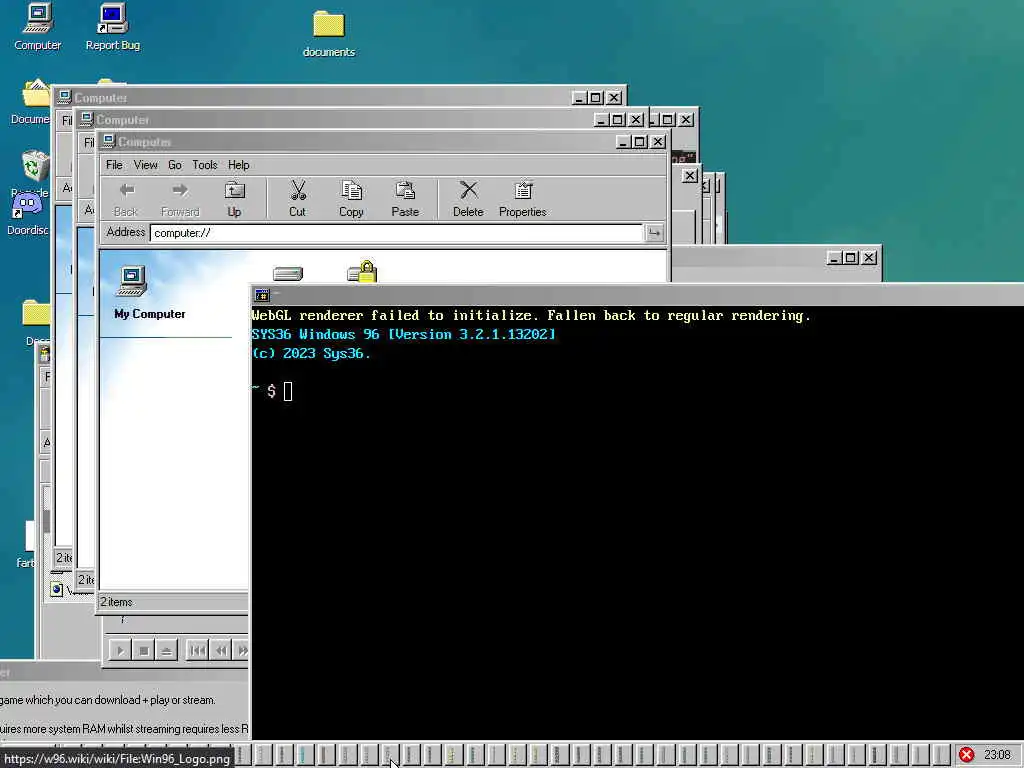
Task: Click Forward arrow in front Computer window
Action: [180, 199]
